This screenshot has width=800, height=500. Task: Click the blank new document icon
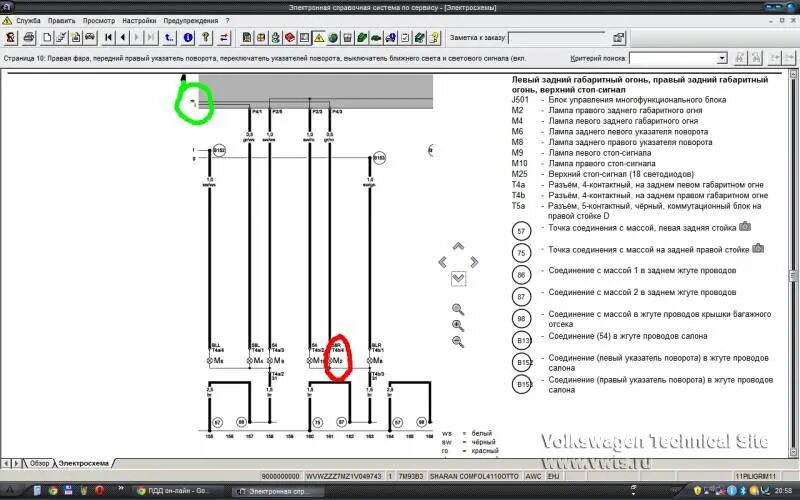[47, 37]
